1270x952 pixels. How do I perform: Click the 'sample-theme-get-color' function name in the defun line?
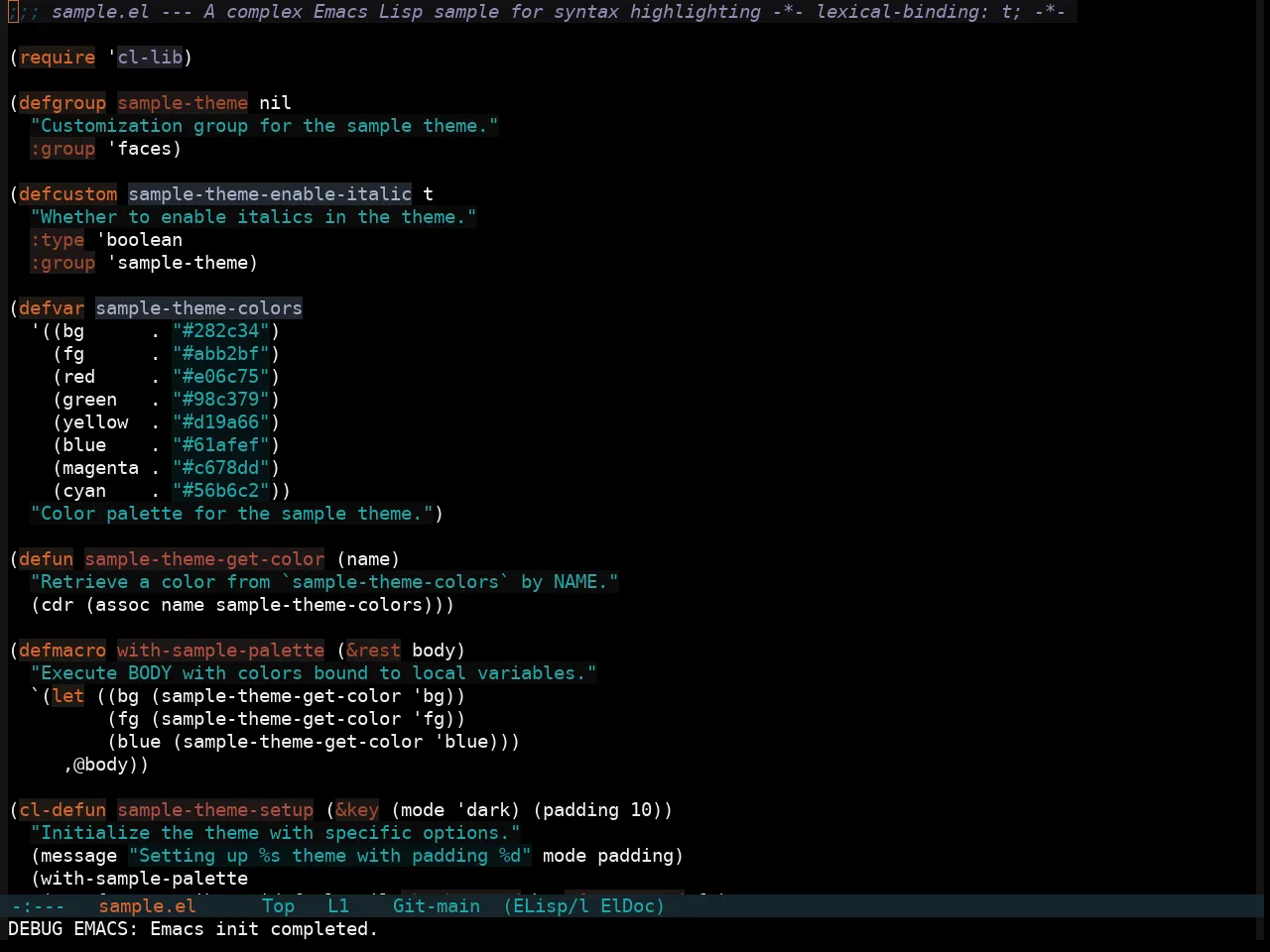[x=204, y=559]
